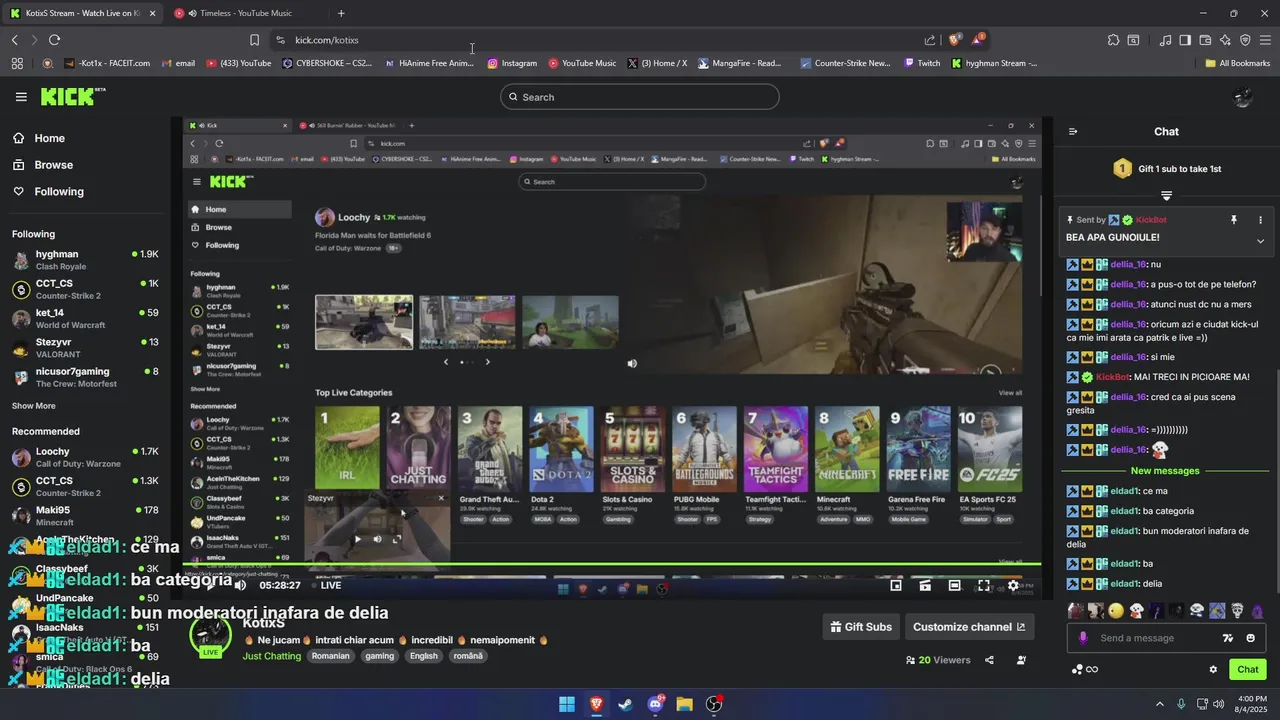Image resolution: width=1280 pixels, height=720 pixels.
Task: Open Brave Leo AI sparkle icon
Action: tap(1225, 40)
